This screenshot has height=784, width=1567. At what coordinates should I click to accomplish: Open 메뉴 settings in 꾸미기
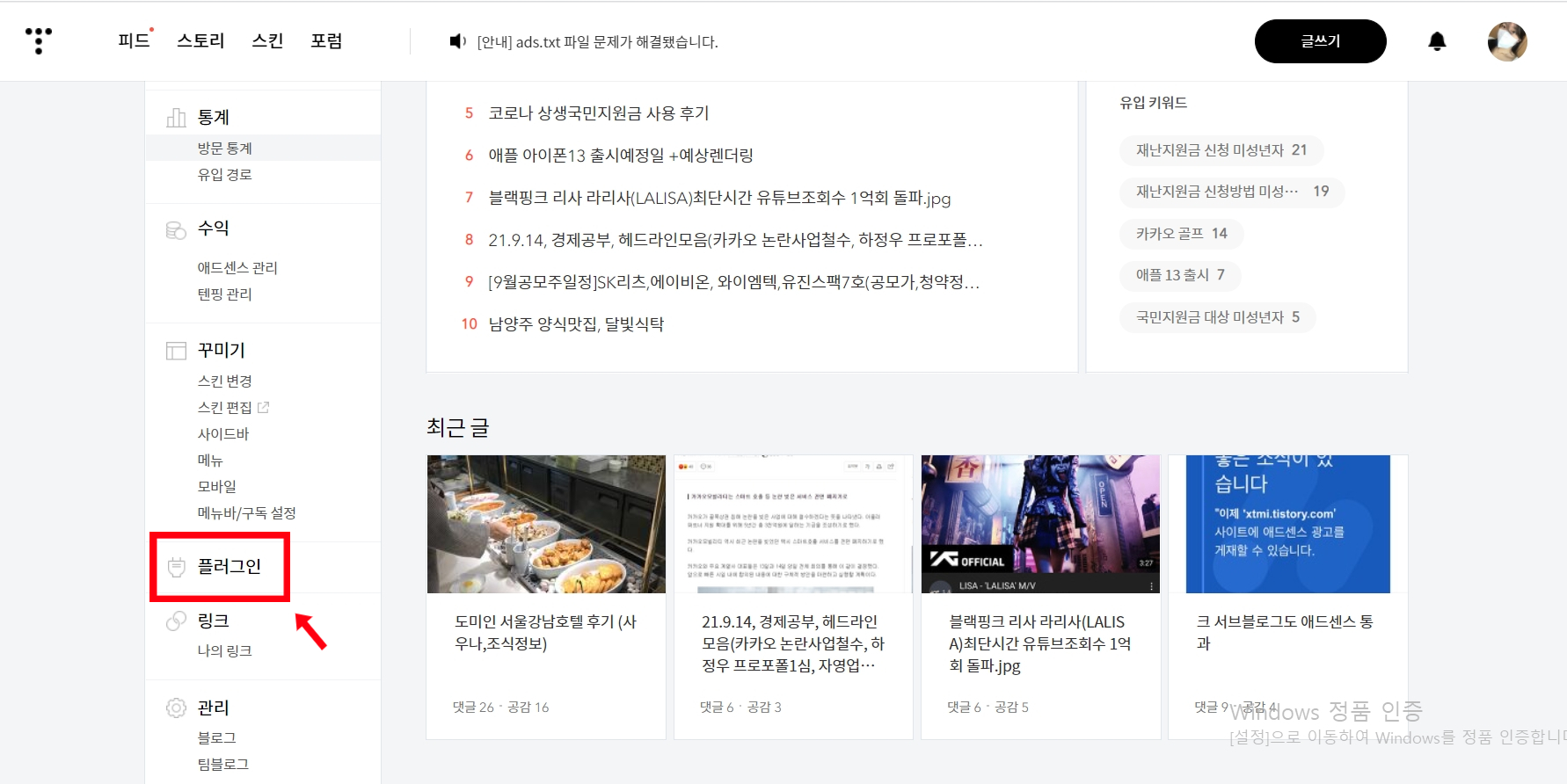pyautogui.click(x=210, y=460)
